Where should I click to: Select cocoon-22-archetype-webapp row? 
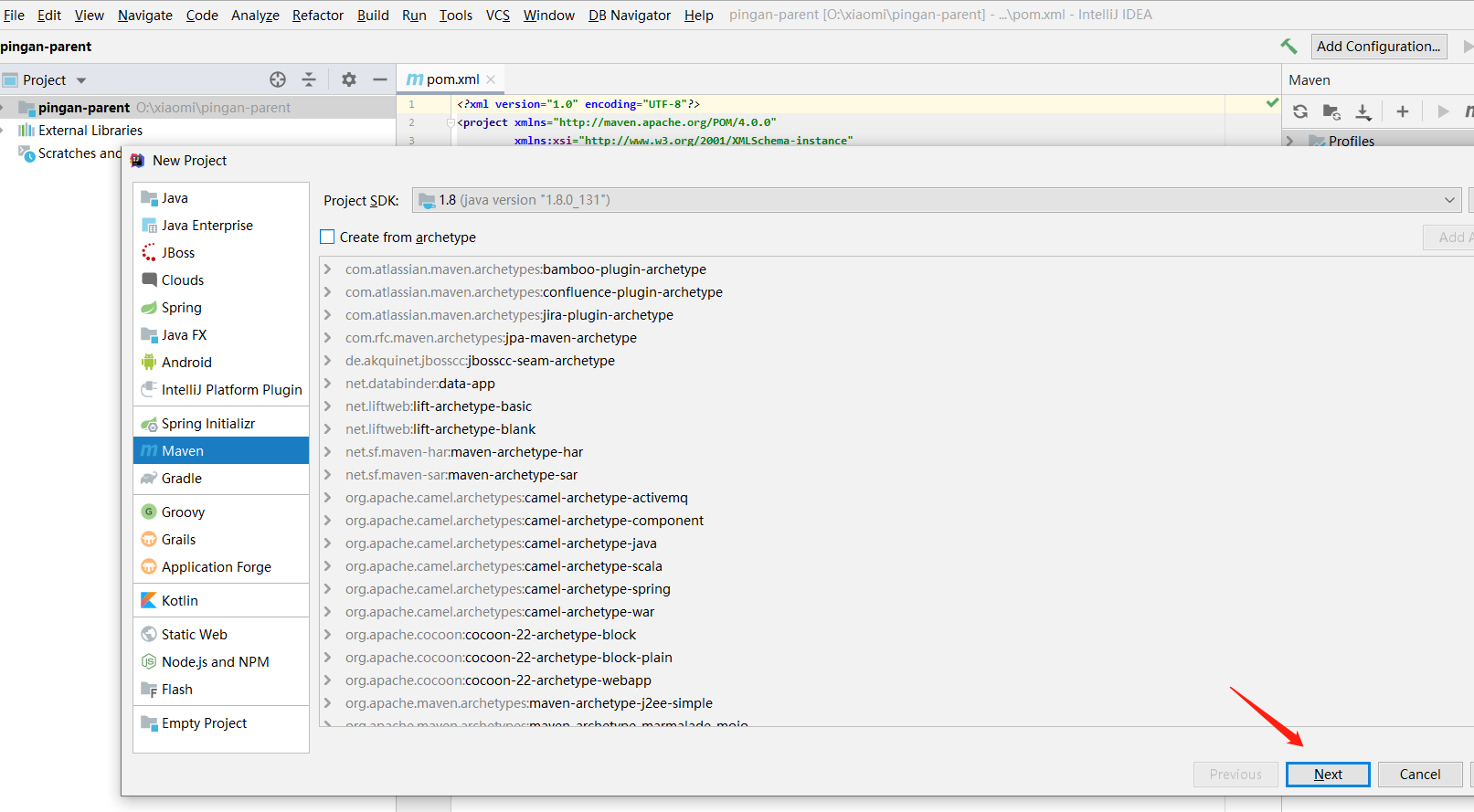click(498, 680)
